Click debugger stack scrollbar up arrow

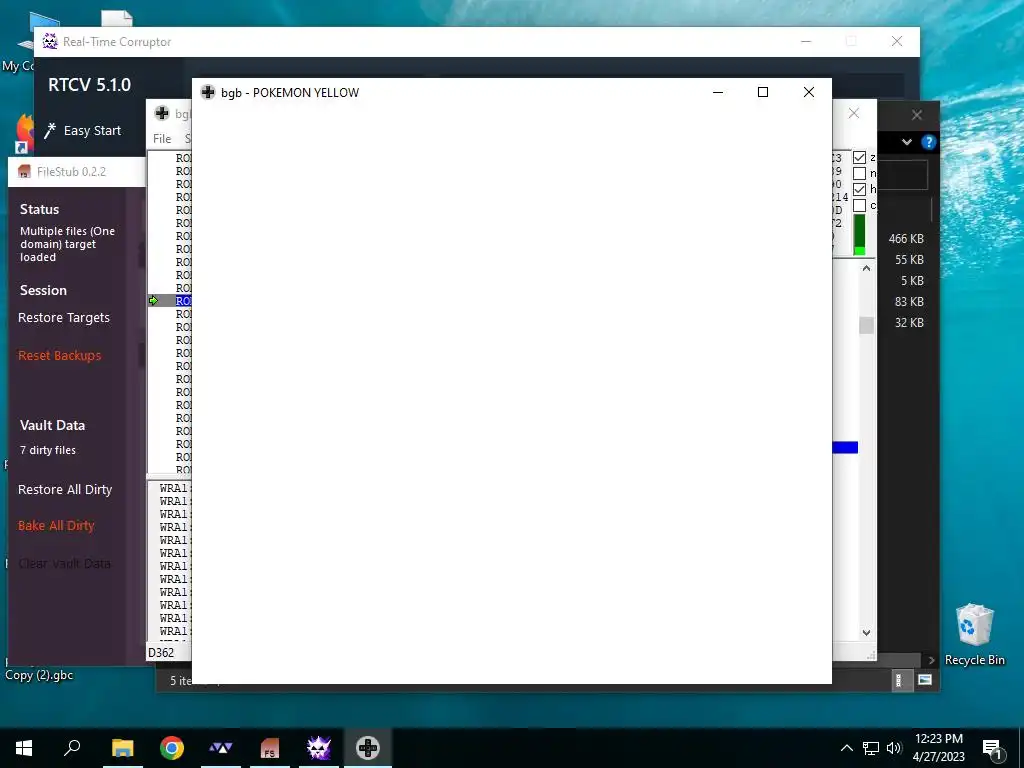[x=866, y=268]
